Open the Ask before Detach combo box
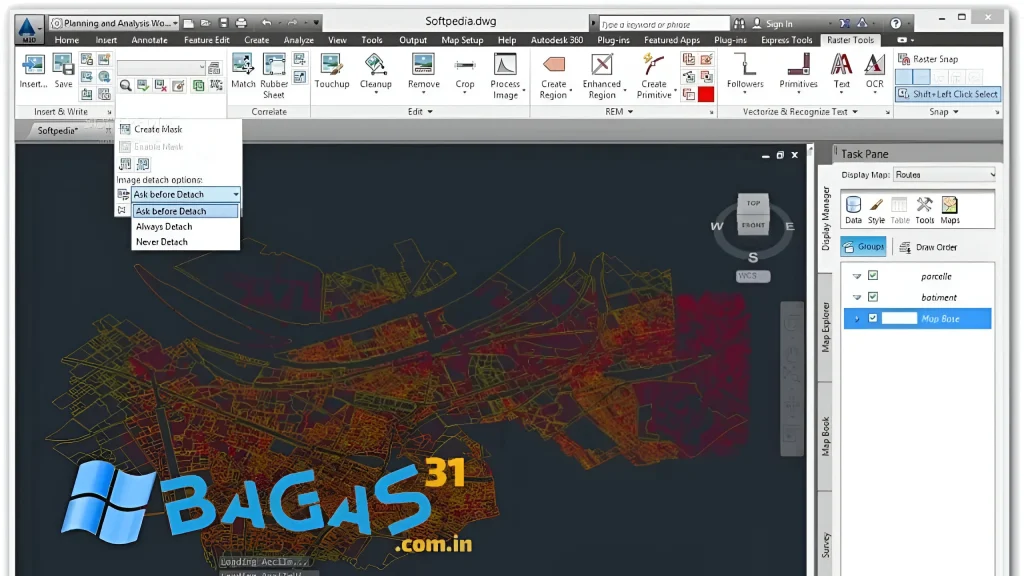Image resolution: width=1024 pixels, height=576 pixels. 185,194
